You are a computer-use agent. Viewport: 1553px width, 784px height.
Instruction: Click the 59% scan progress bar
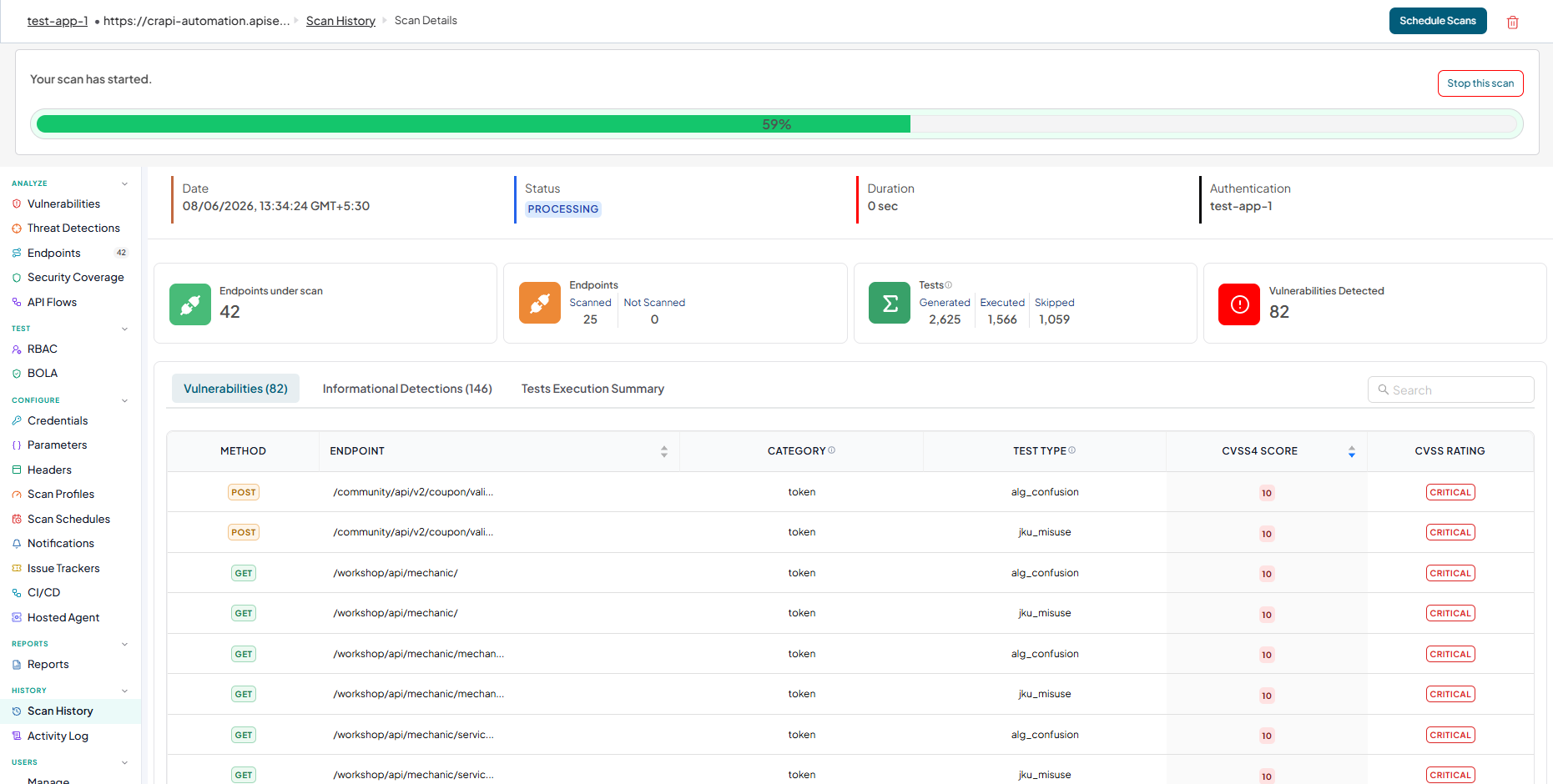click(776, 124)
